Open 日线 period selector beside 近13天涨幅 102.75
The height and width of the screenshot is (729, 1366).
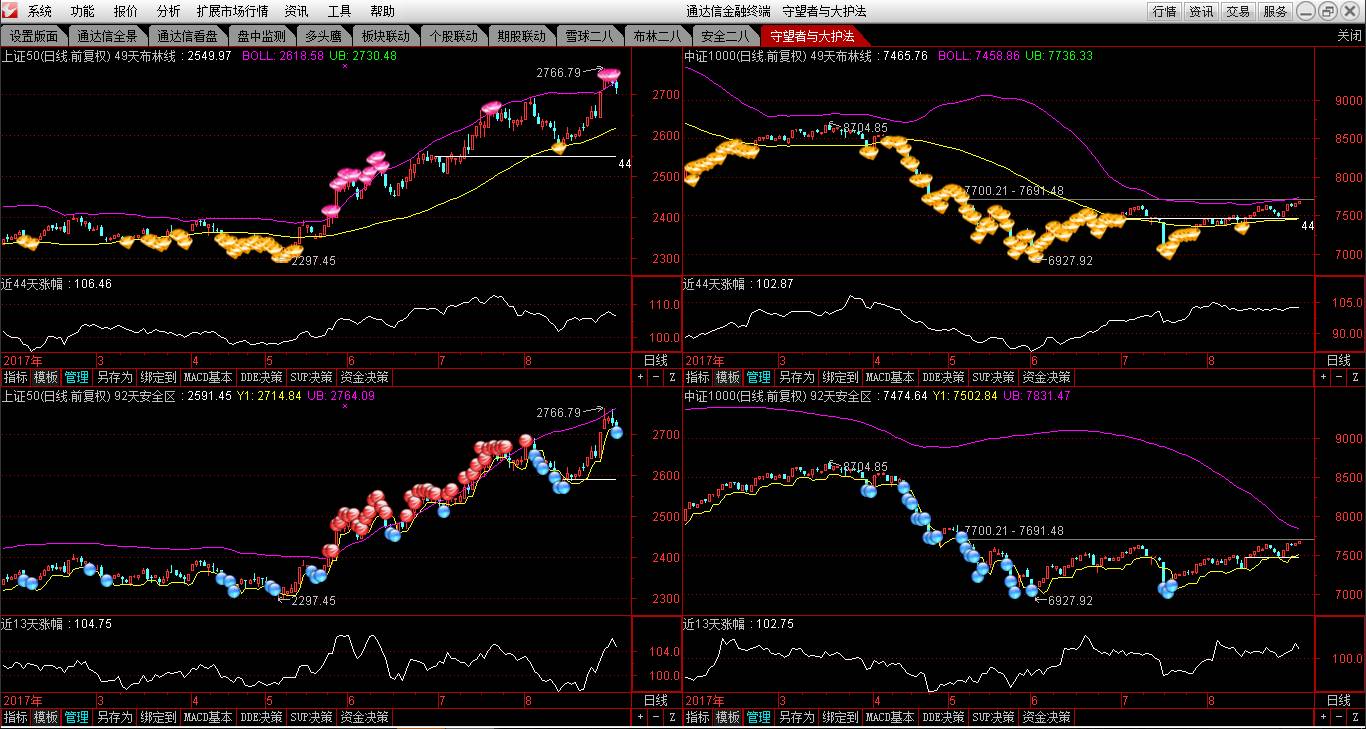coord(1338,700)
